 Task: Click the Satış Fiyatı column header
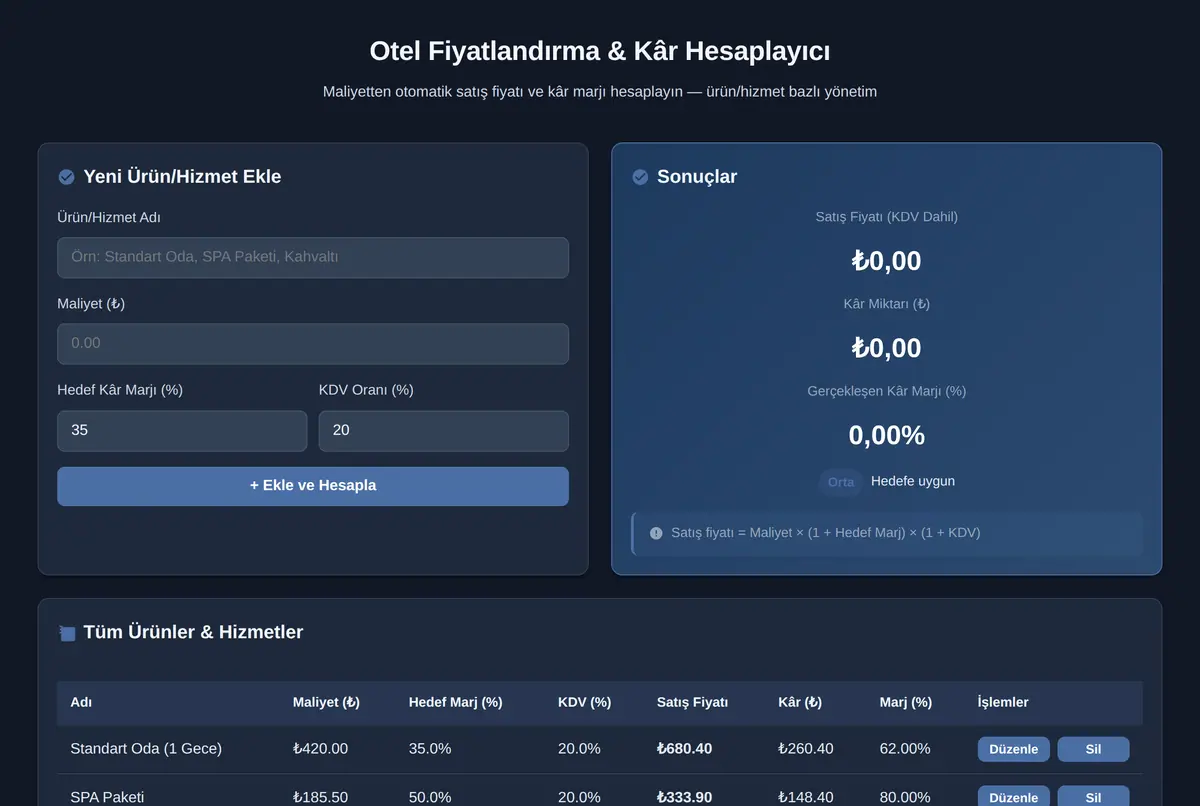[x=692, y=703]
